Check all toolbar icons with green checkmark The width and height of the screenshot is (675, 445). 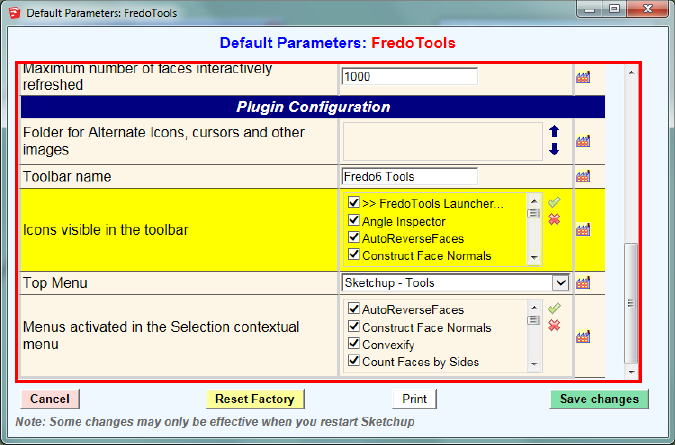click(554, 202)
